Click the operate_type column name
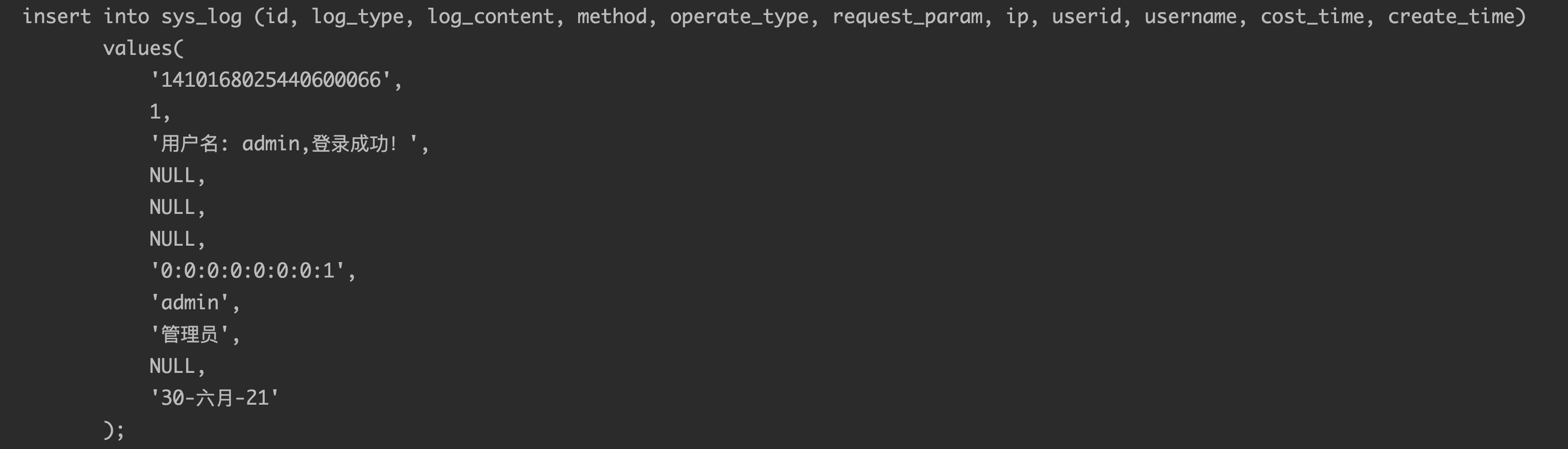This screenshot has width=1568, height=449. (740, 16)
